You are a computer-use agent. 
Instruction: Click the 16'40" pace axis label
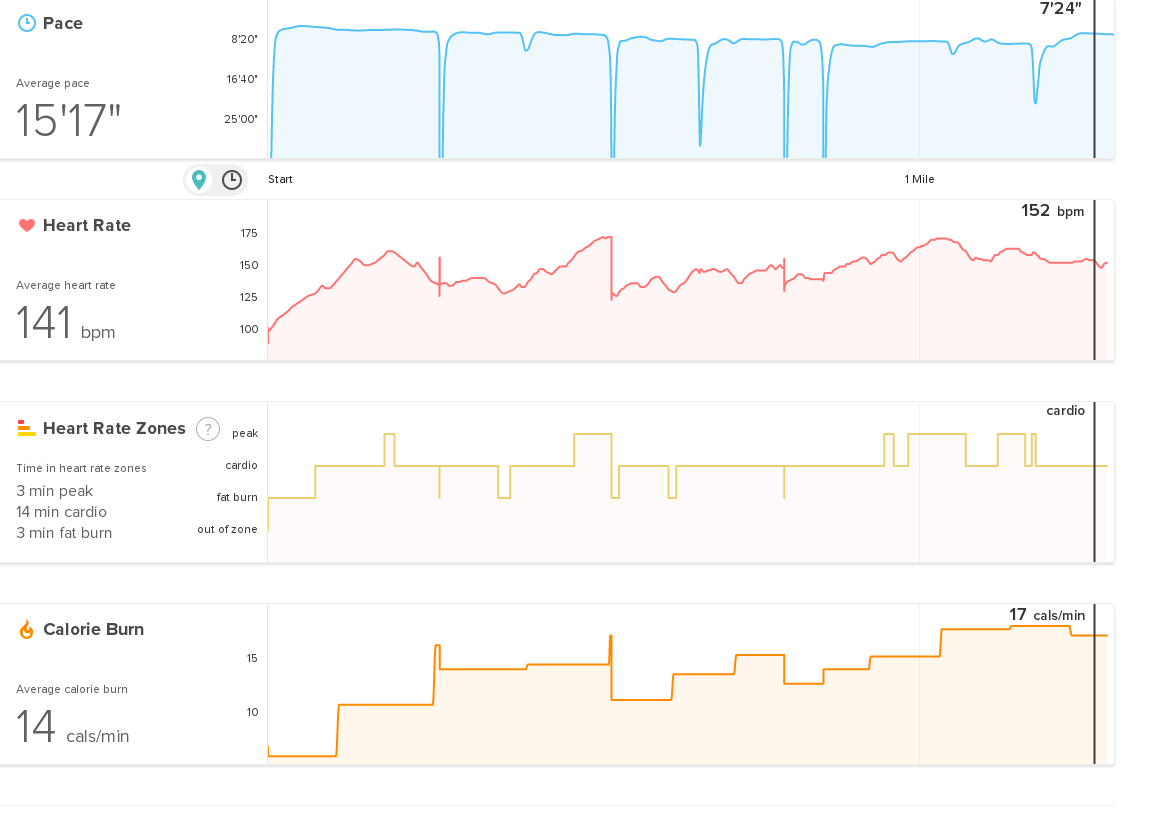tap(242, 79)
